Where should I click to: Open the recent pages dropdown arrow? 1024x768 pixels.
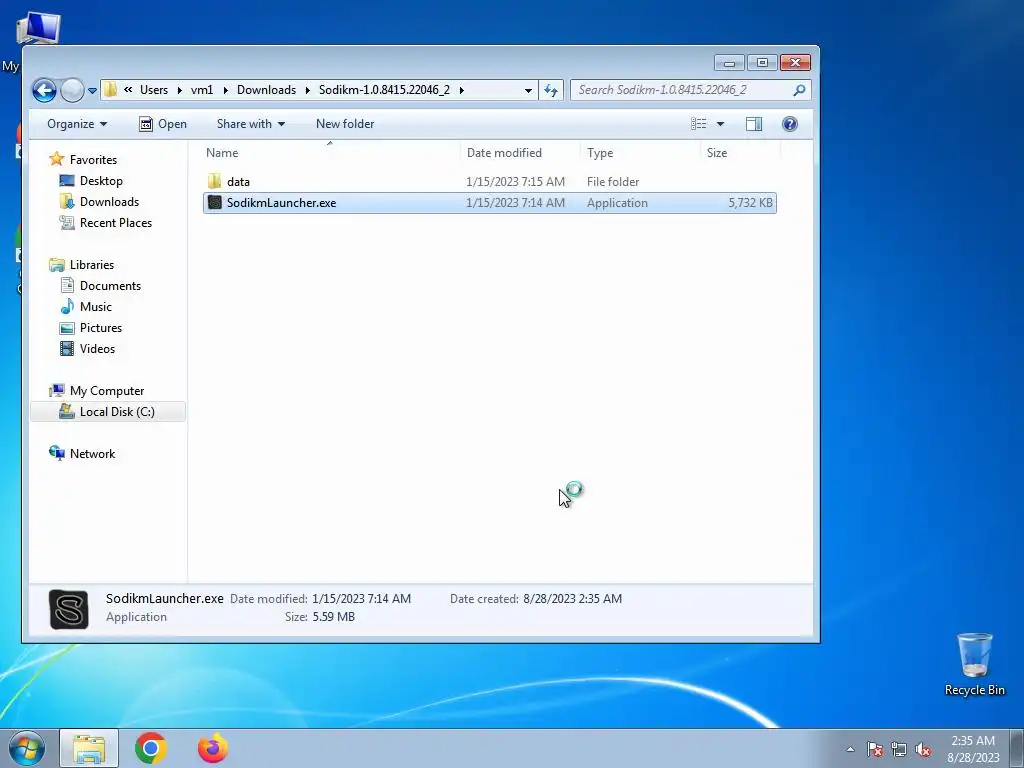point(92,91)
